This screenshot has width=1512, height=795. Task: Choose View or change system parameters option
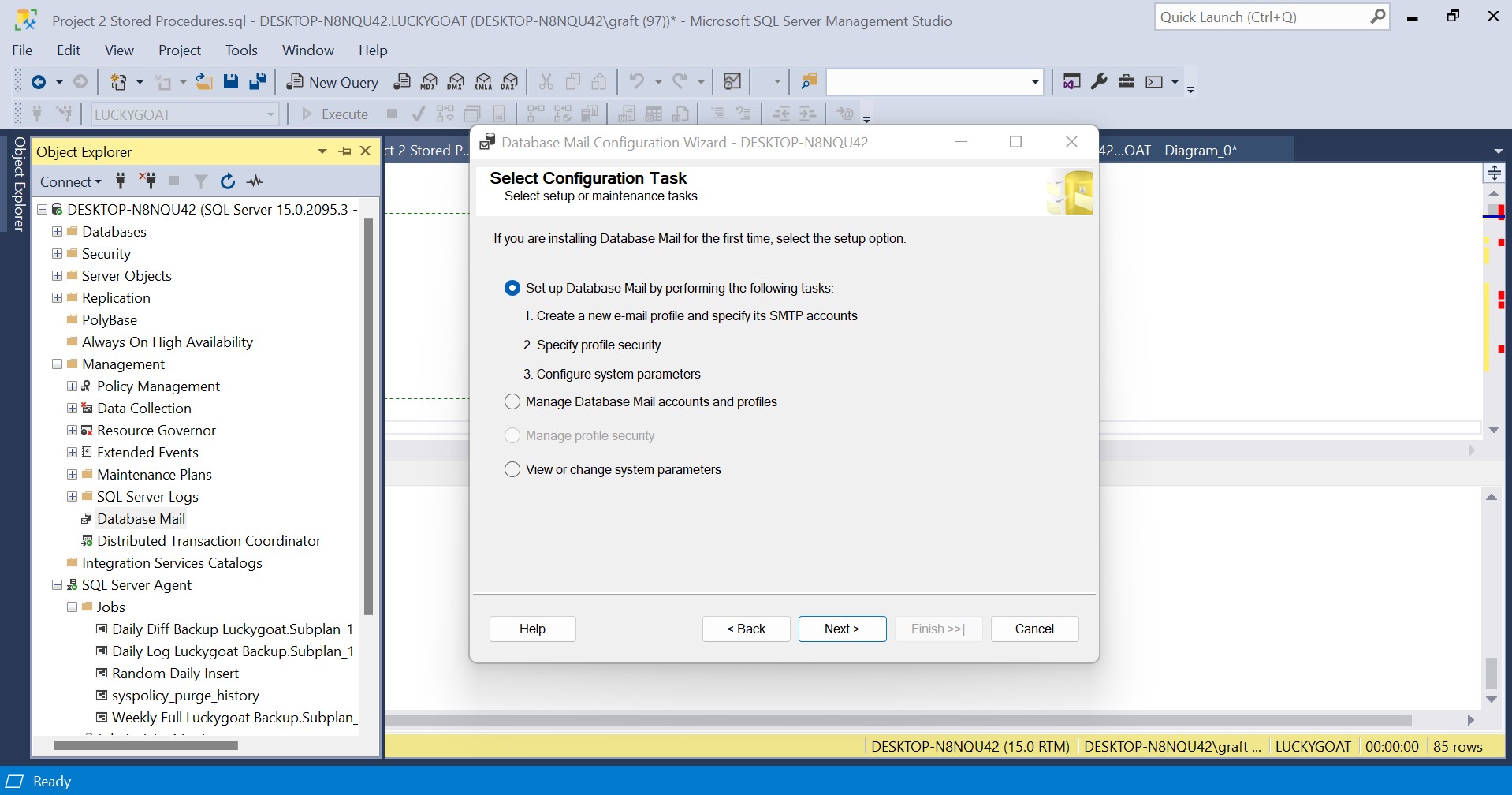click(512, 469)
